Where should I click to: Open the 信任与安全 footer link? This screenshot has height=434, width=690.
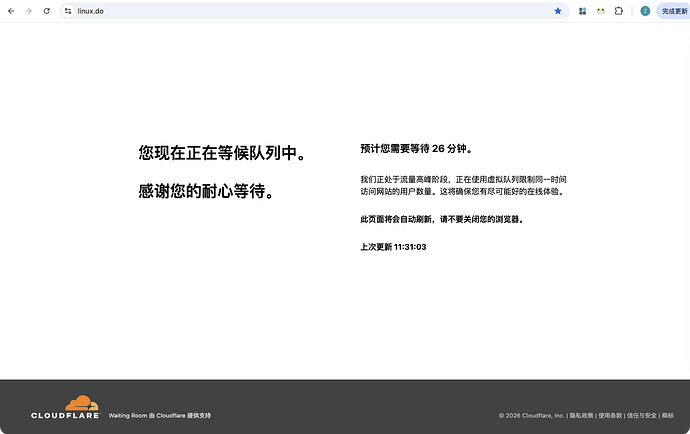[642, 416]
